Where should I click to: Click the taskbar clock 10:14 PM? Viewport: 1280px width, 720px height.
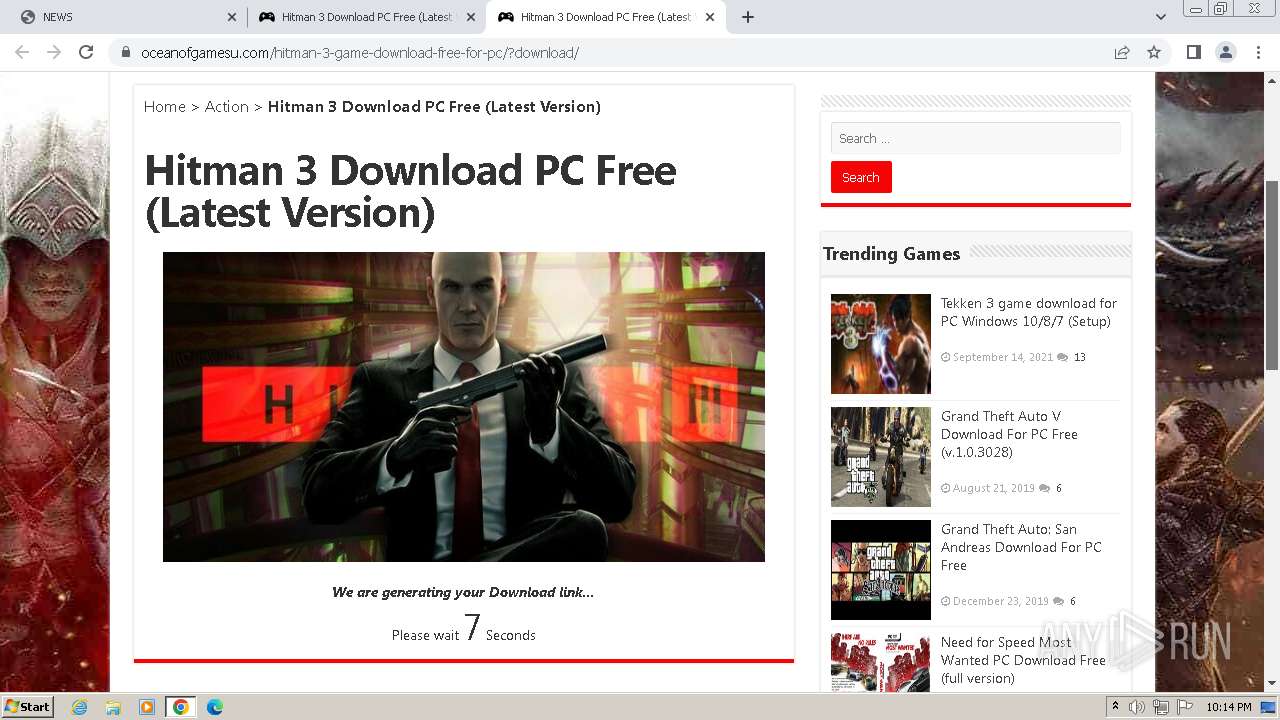pos(1229,707)
